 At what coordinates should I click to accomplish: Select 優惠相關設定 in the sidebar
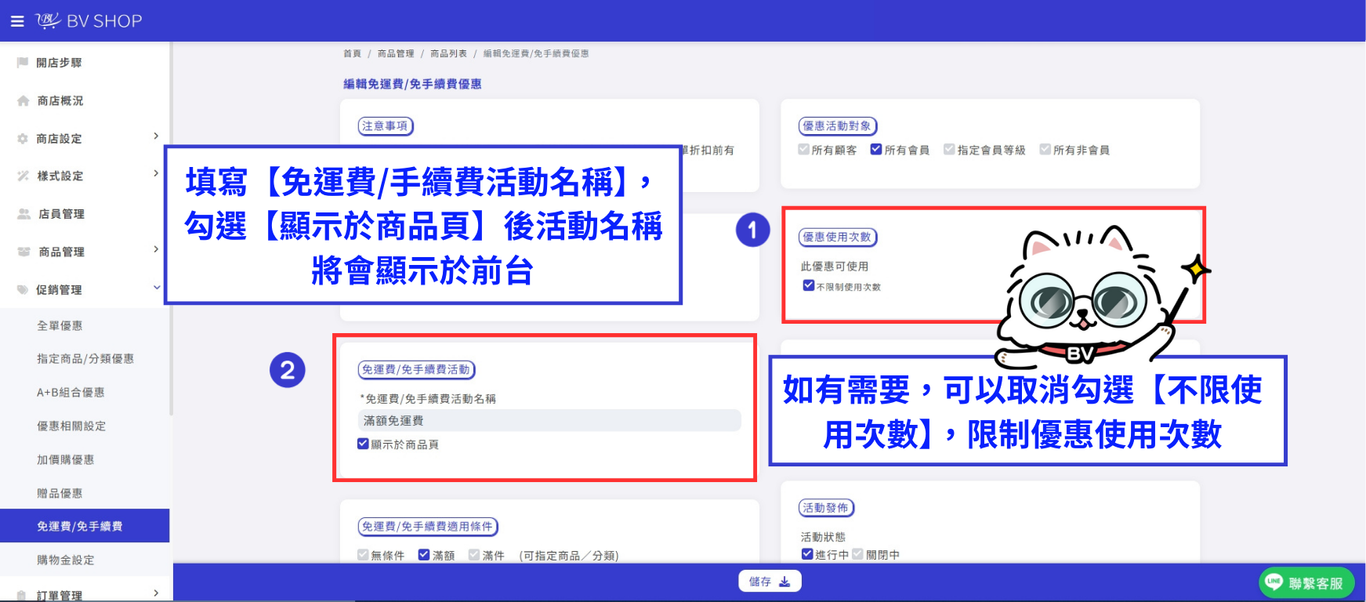point(71,426)
